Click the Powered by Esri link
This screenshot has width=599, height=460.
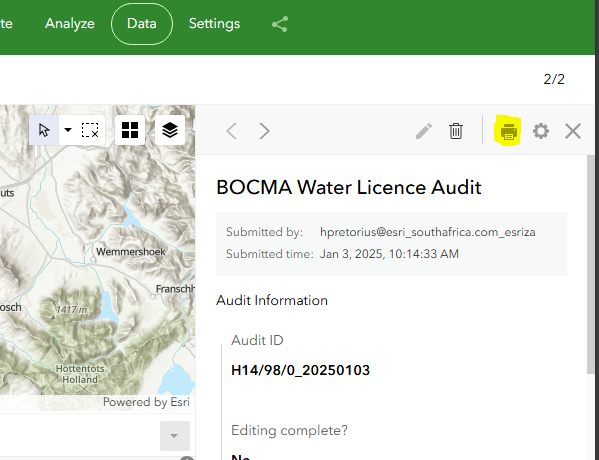pos(146,402)
